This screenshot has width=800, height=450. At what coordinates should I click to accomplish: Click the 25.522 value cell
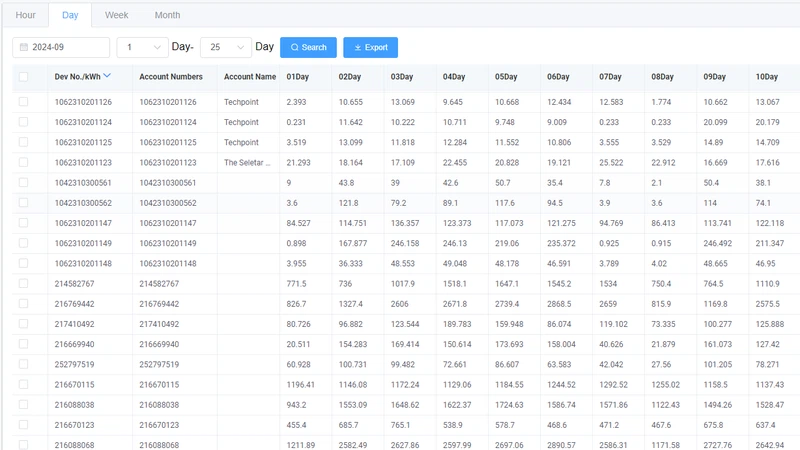click(611, 162)
